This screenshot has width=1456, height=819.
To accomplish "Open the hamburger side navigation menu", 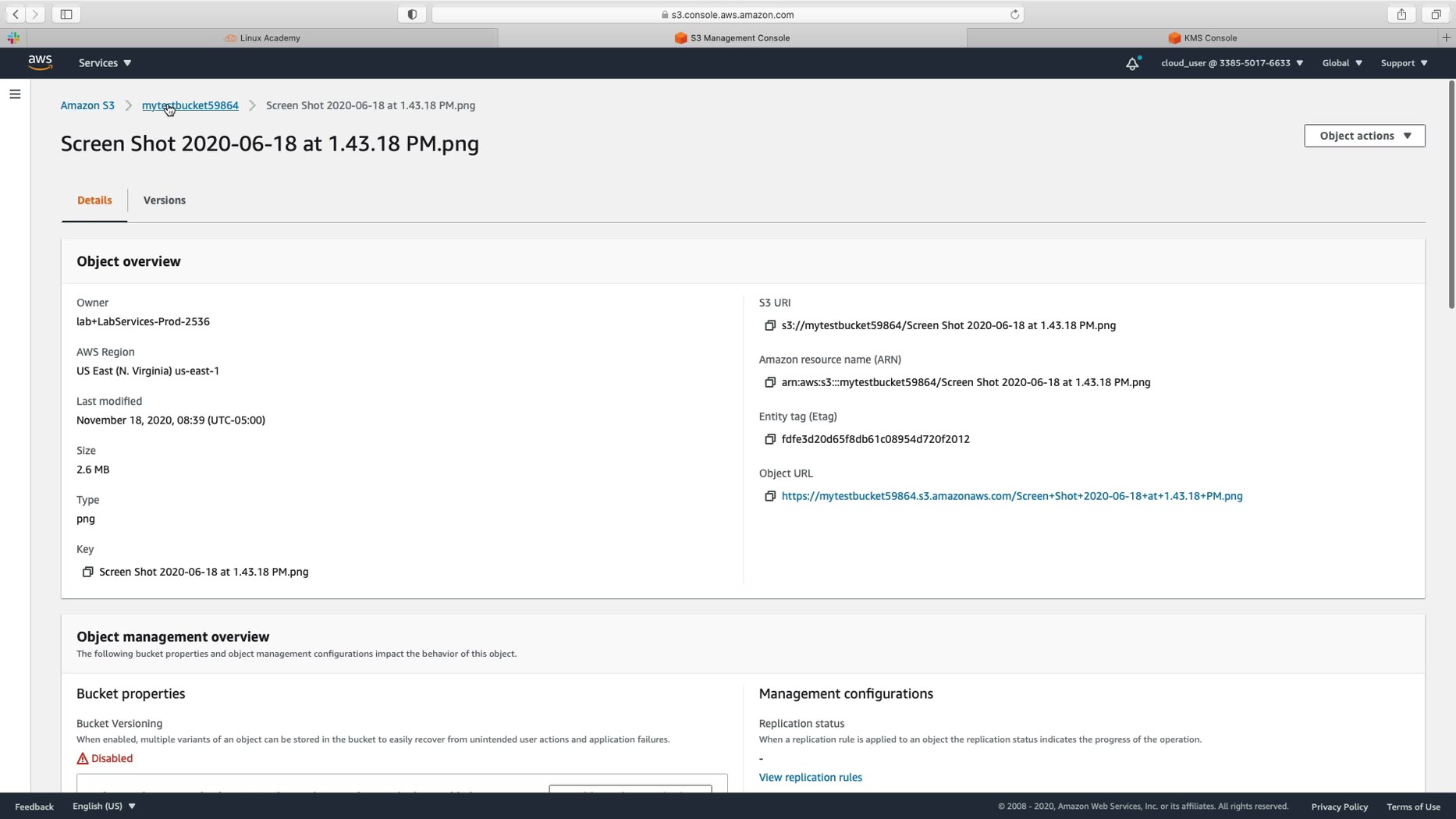I will coord(15,94).
